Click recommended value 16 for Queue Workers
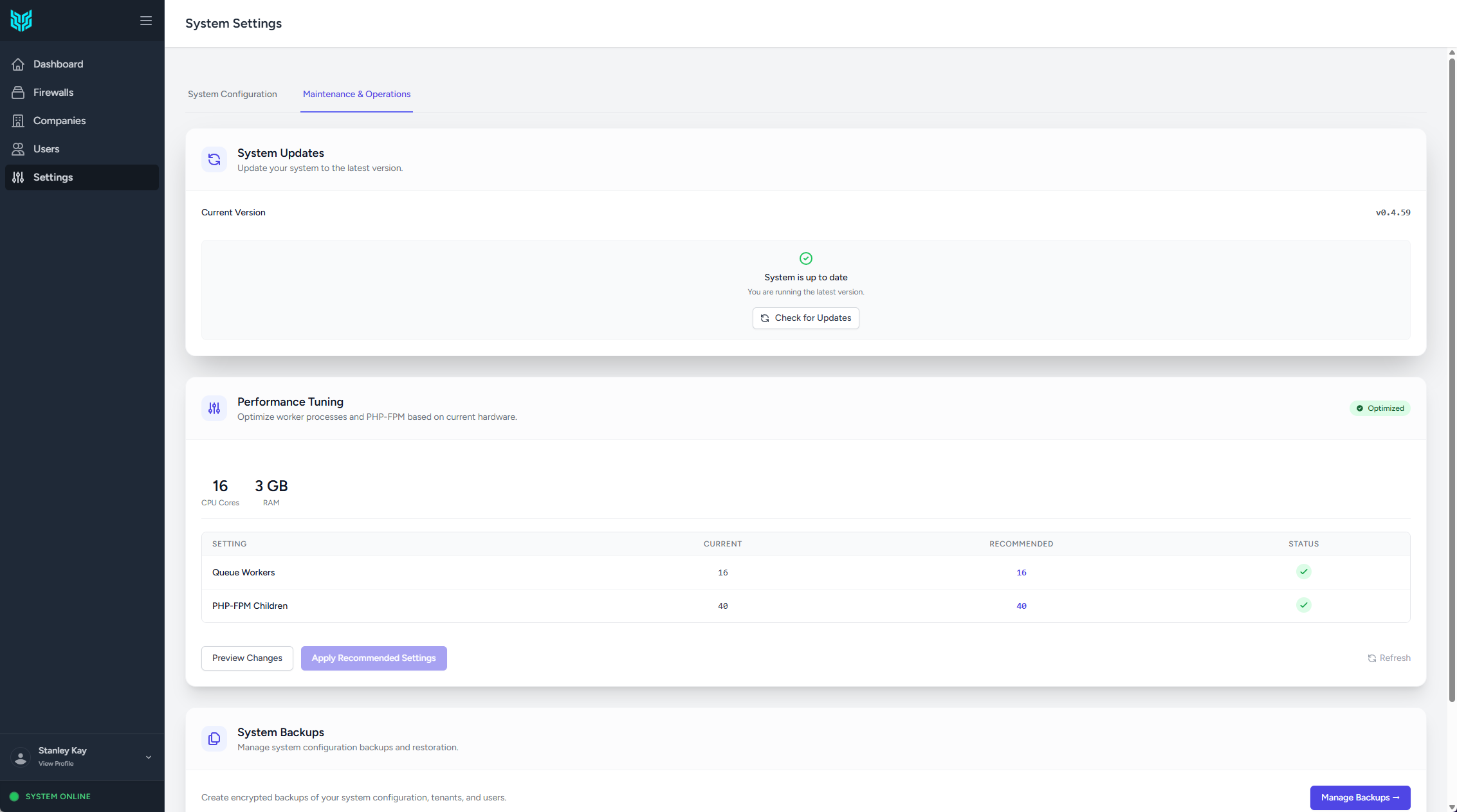The width and height of the screenshot is (1457, 812). [1022, 573]
